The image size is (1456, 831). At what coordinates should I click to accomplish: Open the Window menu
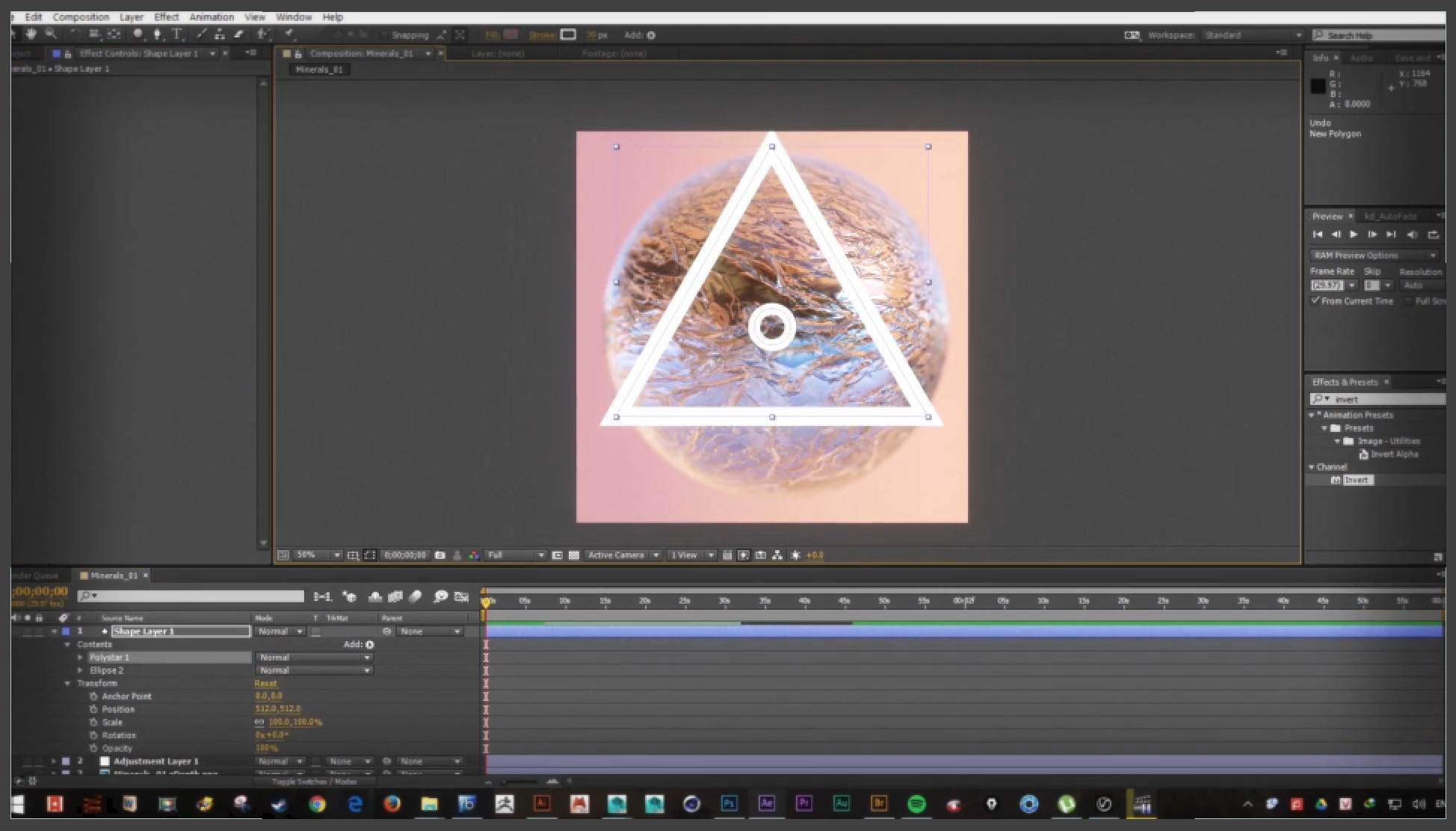tap(294, 17)
